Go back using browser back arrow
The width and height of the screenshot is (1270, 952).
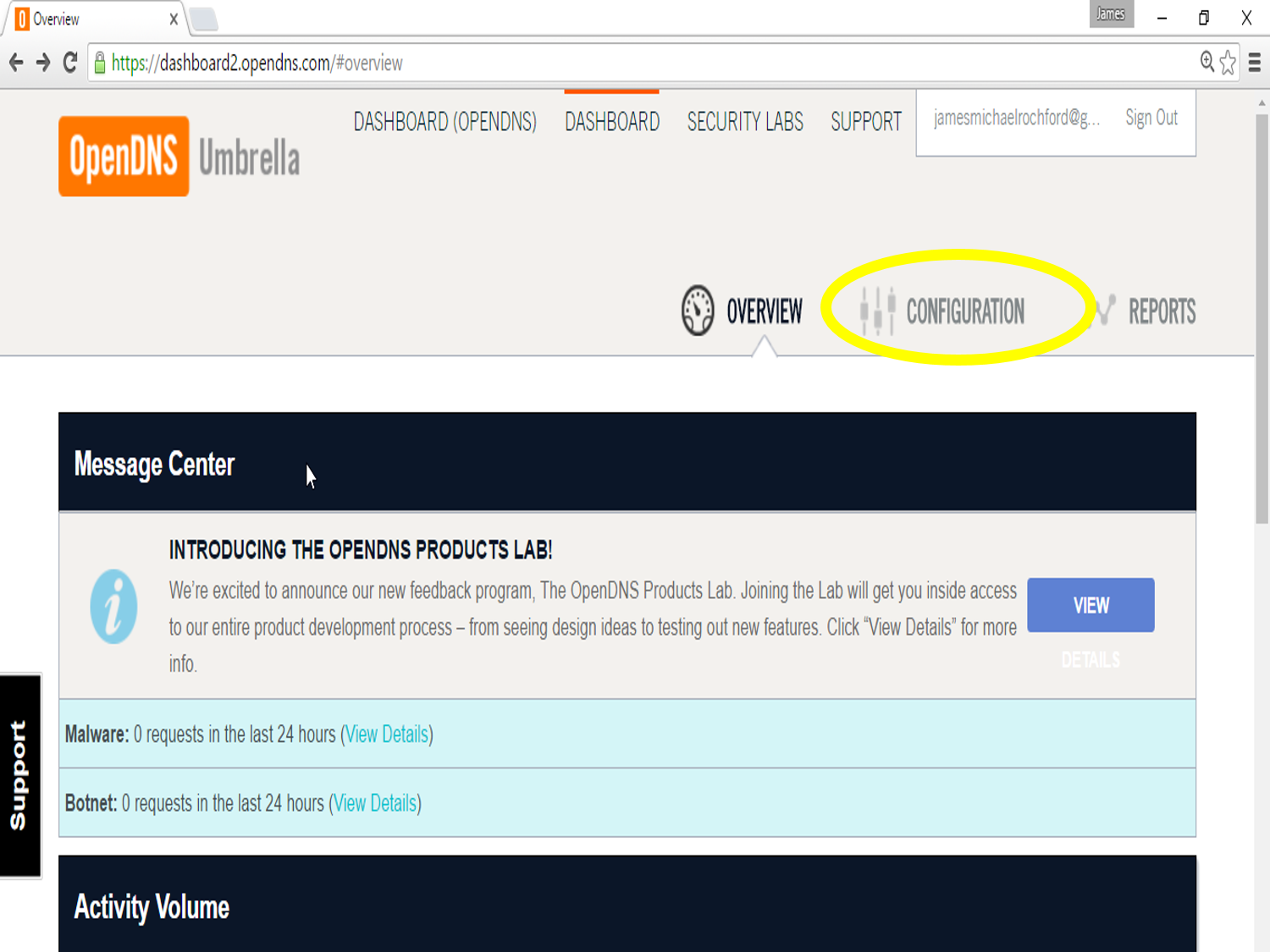pyautogui.click(x=16, y=63)
